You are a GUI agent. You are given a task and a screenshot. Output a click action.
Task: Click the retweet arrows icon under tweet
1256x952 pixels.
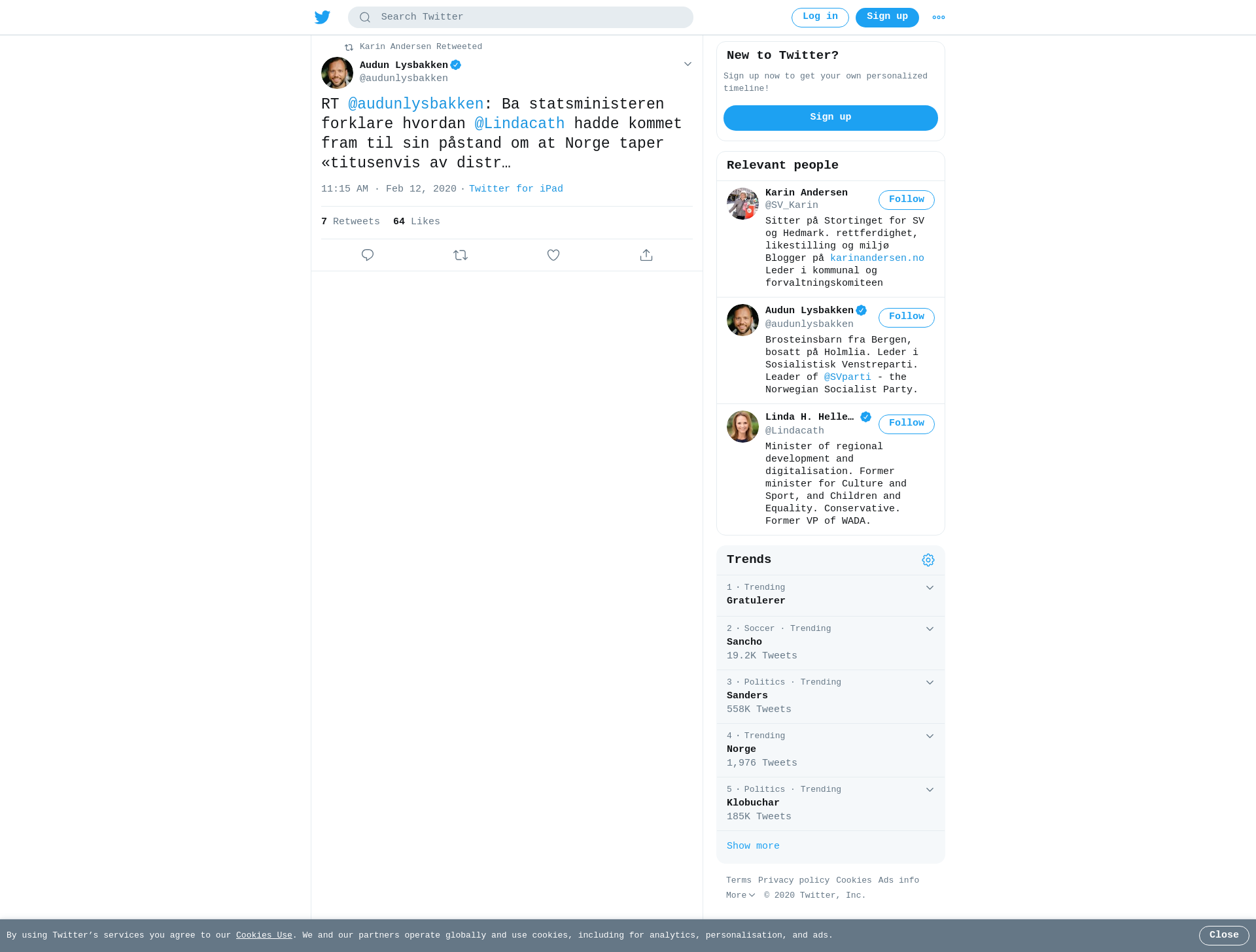[x=461, y=255]
